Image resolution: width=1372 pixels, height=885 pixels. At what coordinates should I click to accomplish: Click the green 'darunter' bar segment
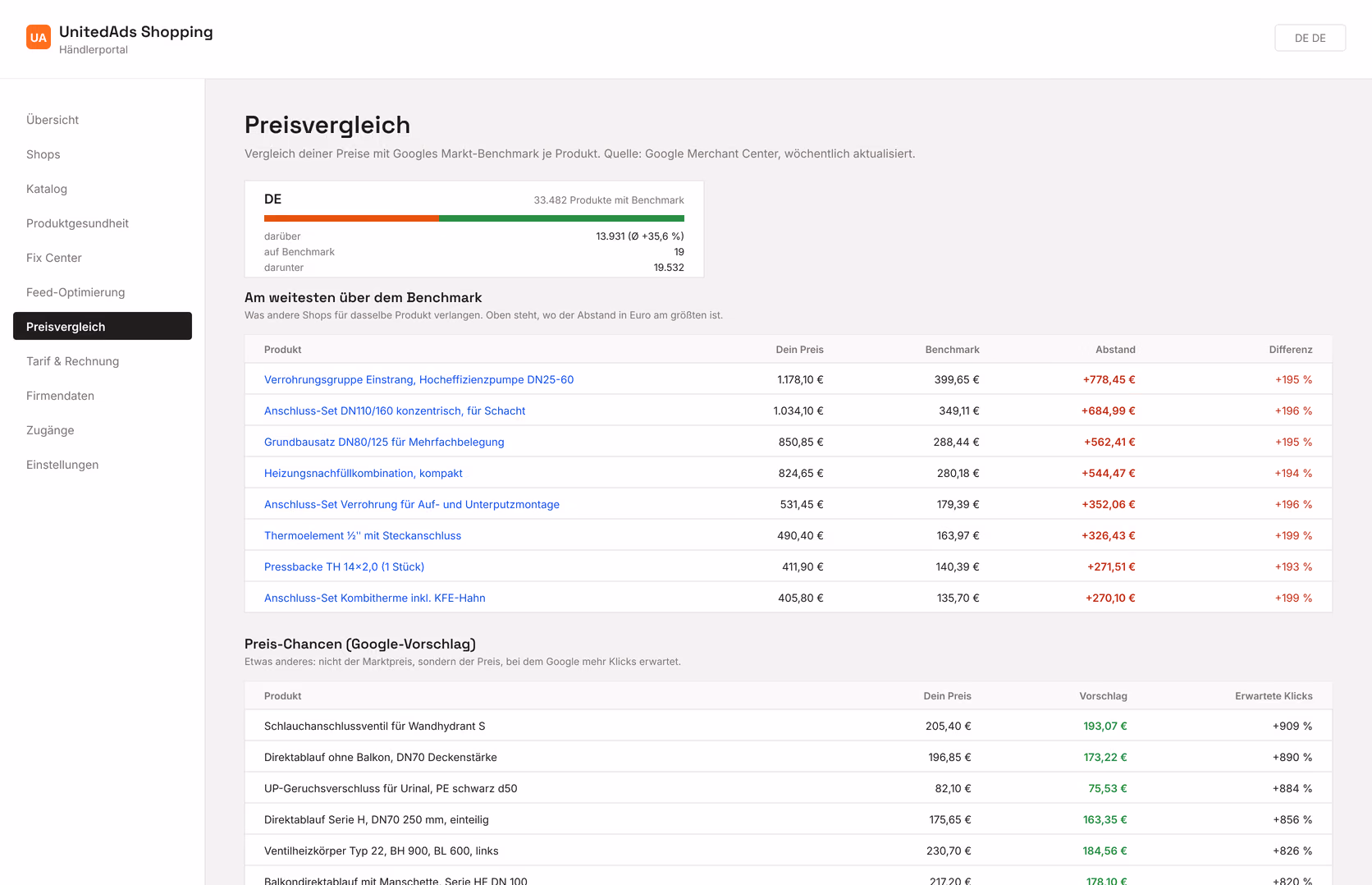561,218
